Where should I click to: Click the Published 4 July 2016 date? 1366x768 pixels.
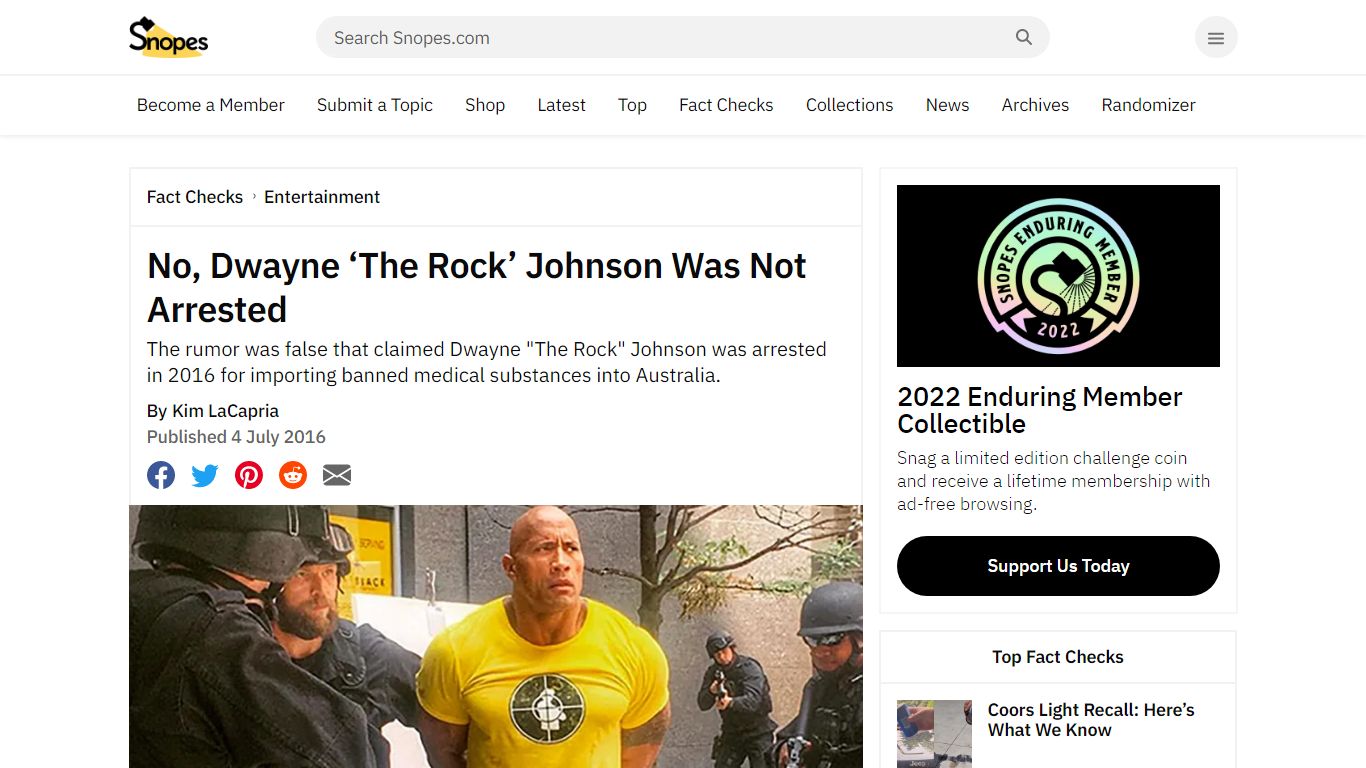(x=236, y=437)
